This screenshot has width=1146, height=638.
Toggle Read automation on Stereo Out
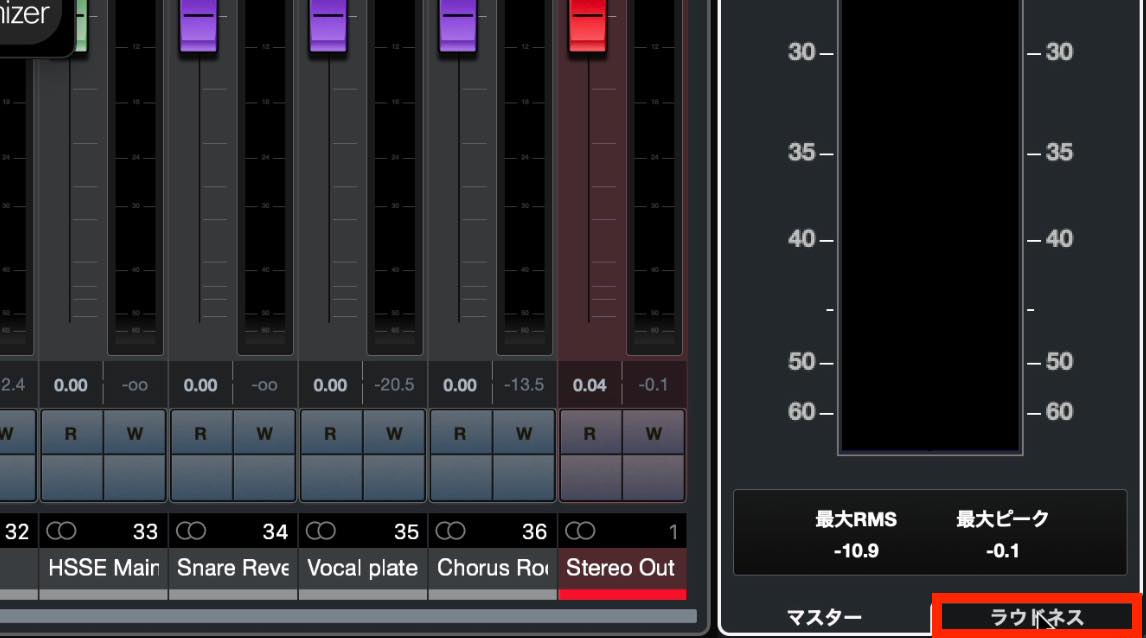pyautogui.click(x=590, y=433)
